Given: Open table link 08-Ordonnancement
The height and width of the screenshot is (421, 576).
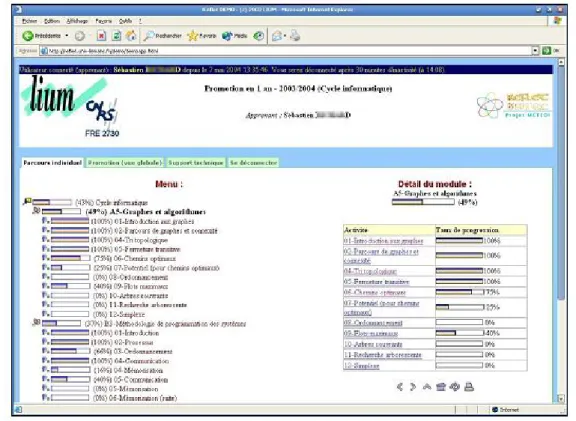Looking at the screenshot, I should 373,323.
